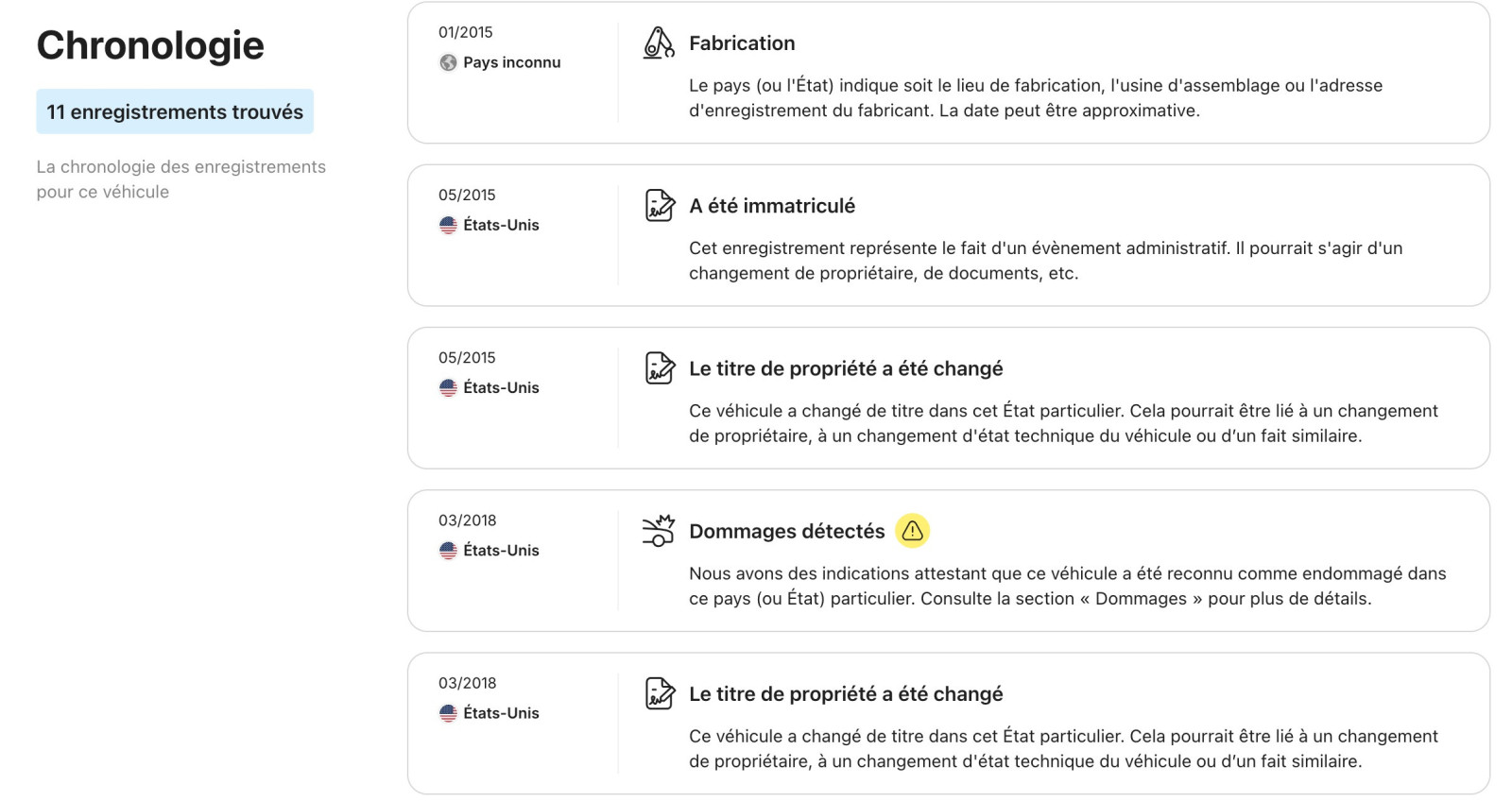Click the car crash icon for Dommages détectés
The width and height of the screenshot is (1512, 801).
pyautogui.click(x=659, y=531)
